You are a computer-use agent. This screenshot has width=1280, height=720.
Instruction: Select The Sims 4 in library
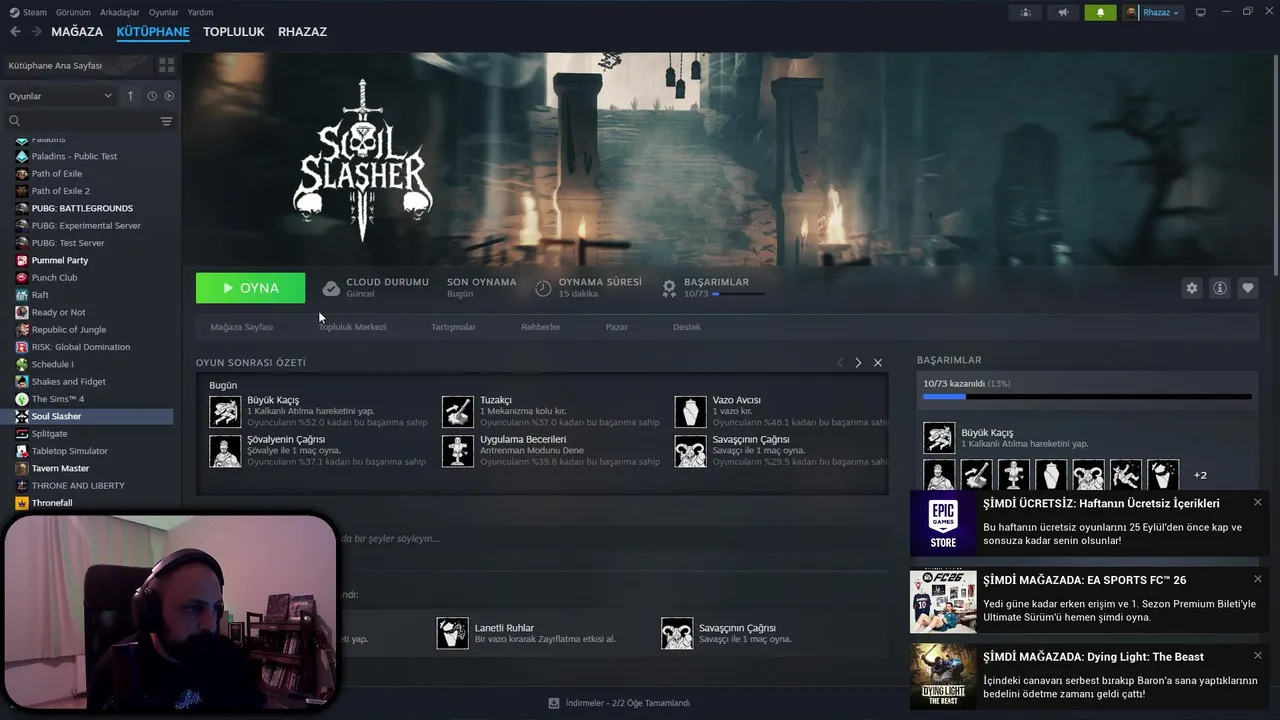tap(58, 399)
